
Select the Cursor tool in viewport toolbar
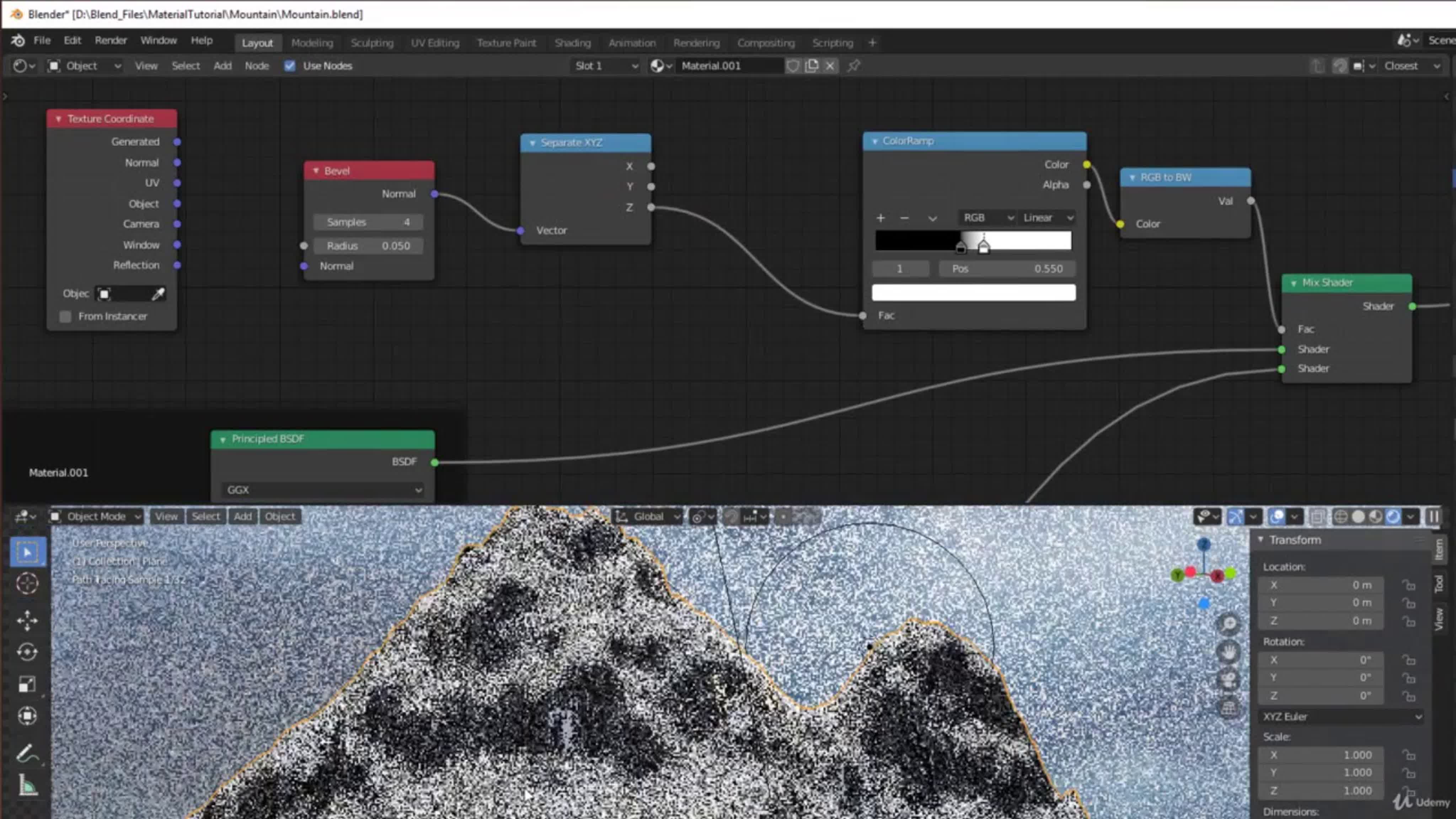coord(27,583)
